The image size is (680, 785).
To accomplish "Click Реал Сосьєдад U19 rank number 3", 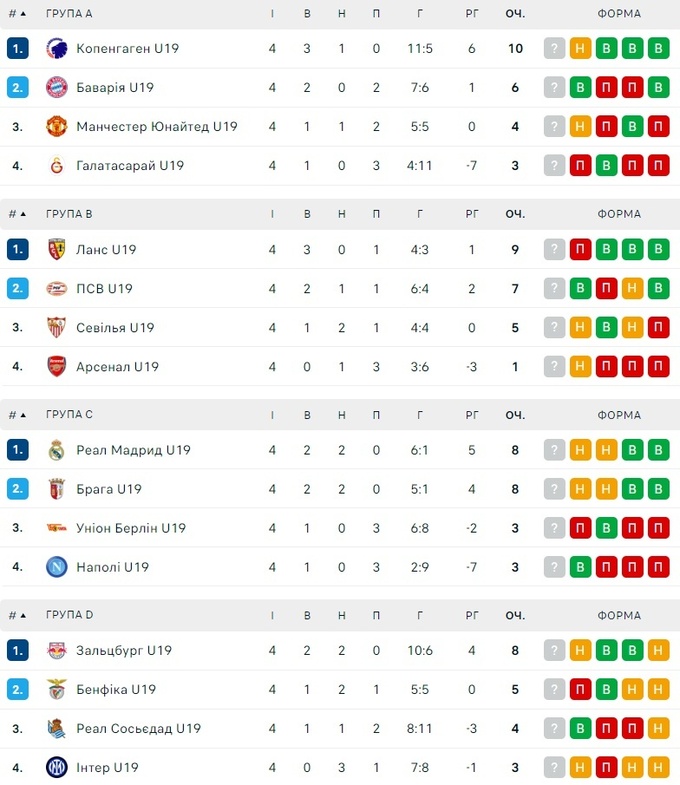I will click(x=17, y=729).
